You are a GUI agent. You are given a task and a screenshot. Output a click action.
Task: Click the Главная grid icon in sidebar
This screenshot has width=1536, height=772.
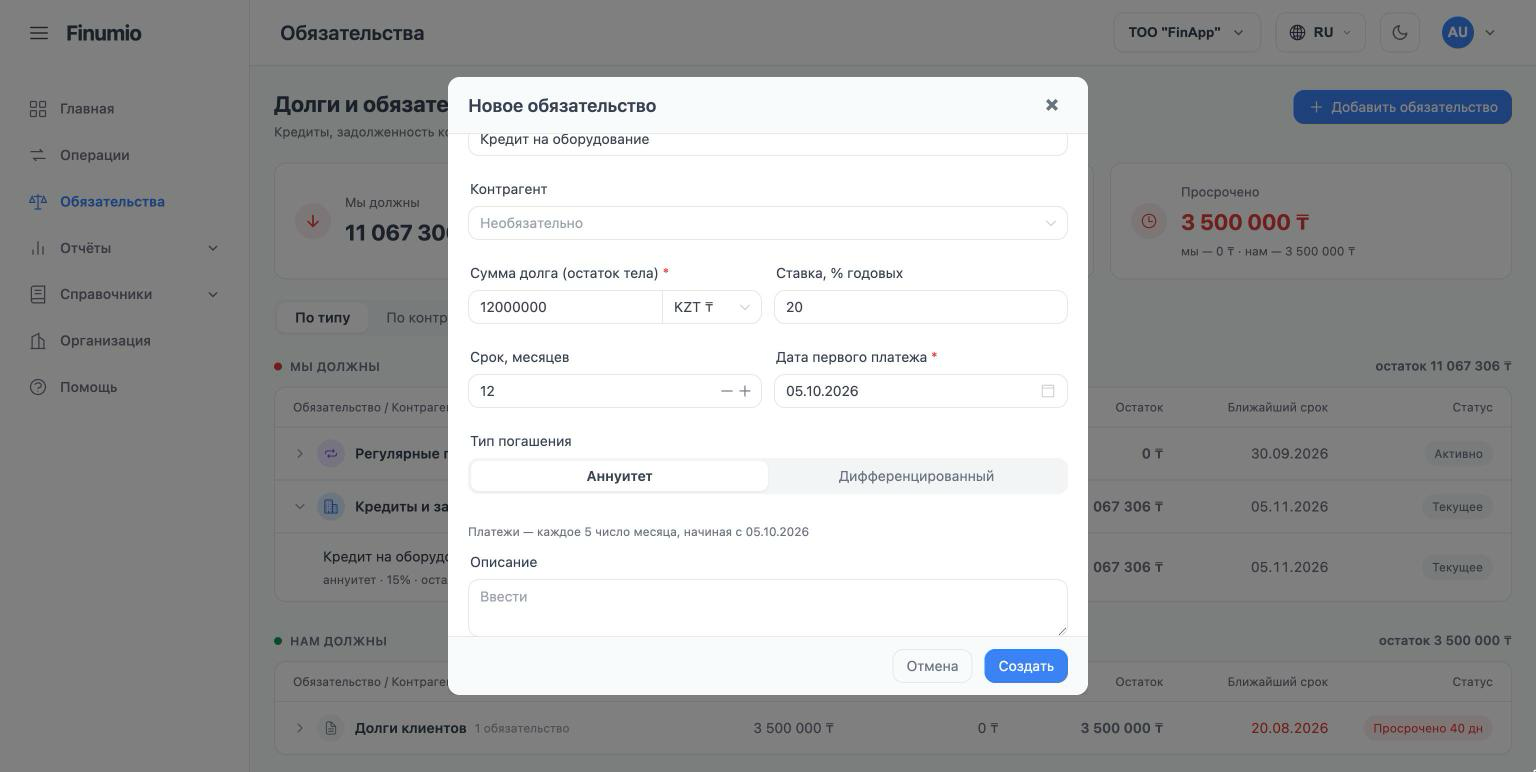(x=38, y=109)
